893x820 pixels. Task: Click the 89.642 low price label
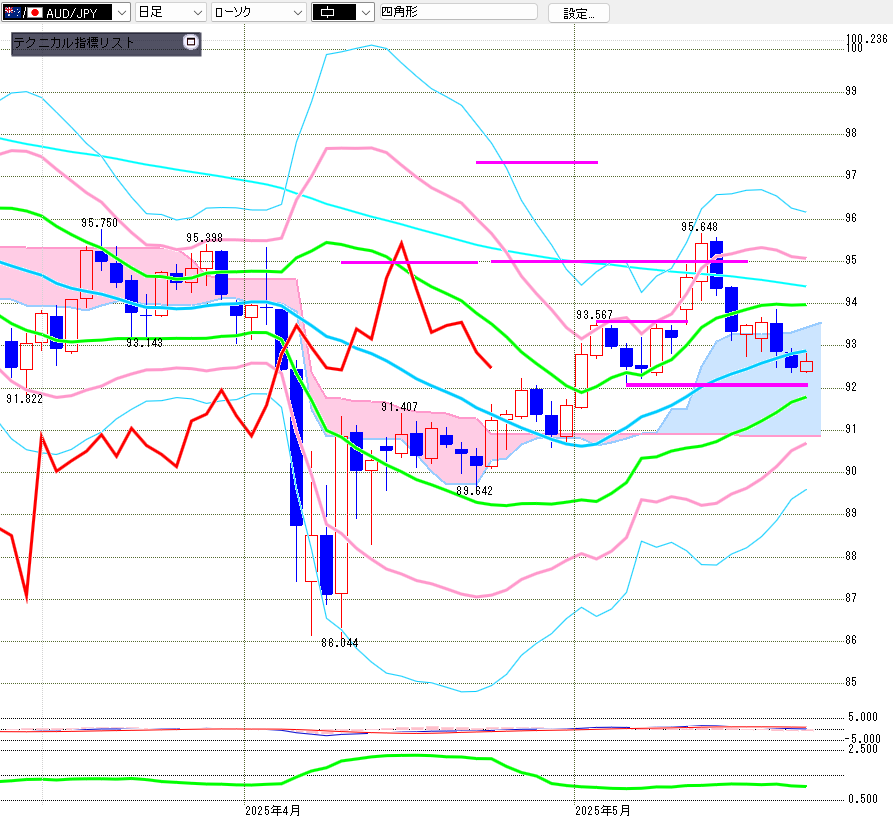(474, 491)
